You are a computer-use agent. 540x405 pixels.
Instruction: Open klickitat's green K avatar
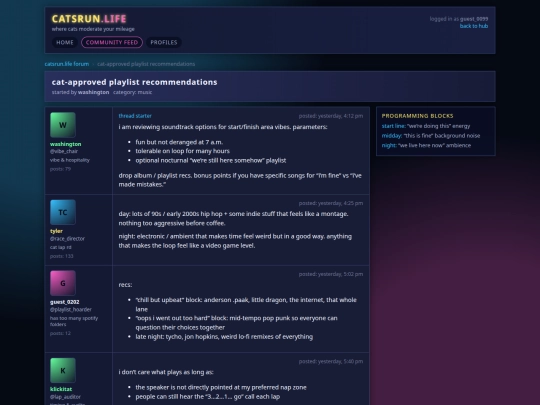click(x=63, y=371)
